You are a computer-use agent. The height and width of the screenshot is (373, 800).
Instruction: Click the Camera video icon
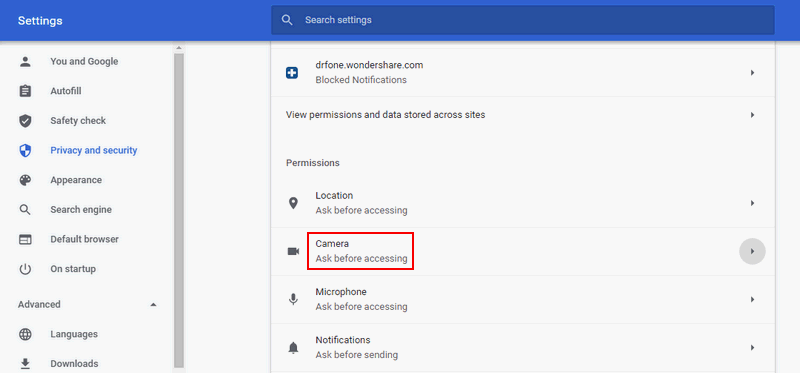[293, 252]
